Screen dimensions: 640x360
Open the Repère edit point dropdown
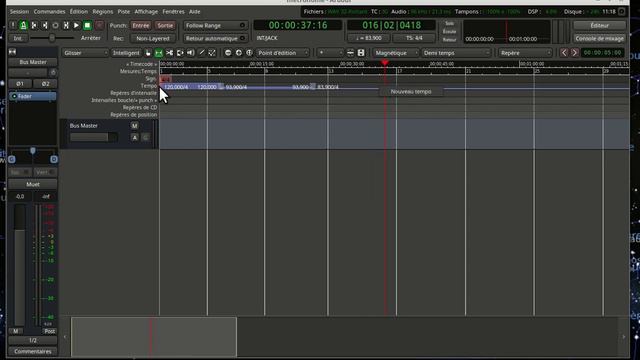pos(525,53)
